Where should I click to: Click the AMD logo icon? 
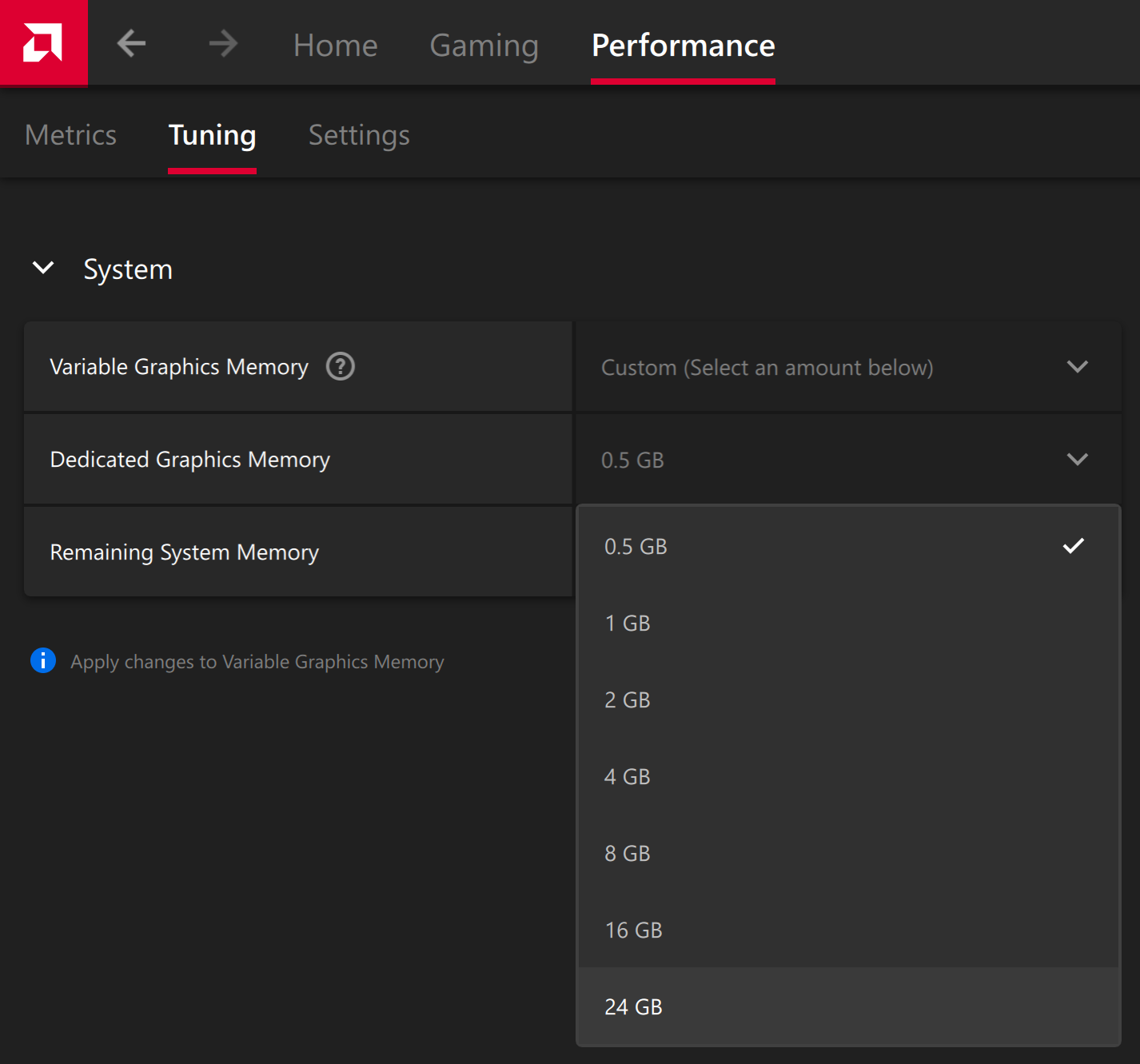pos(43,43)
